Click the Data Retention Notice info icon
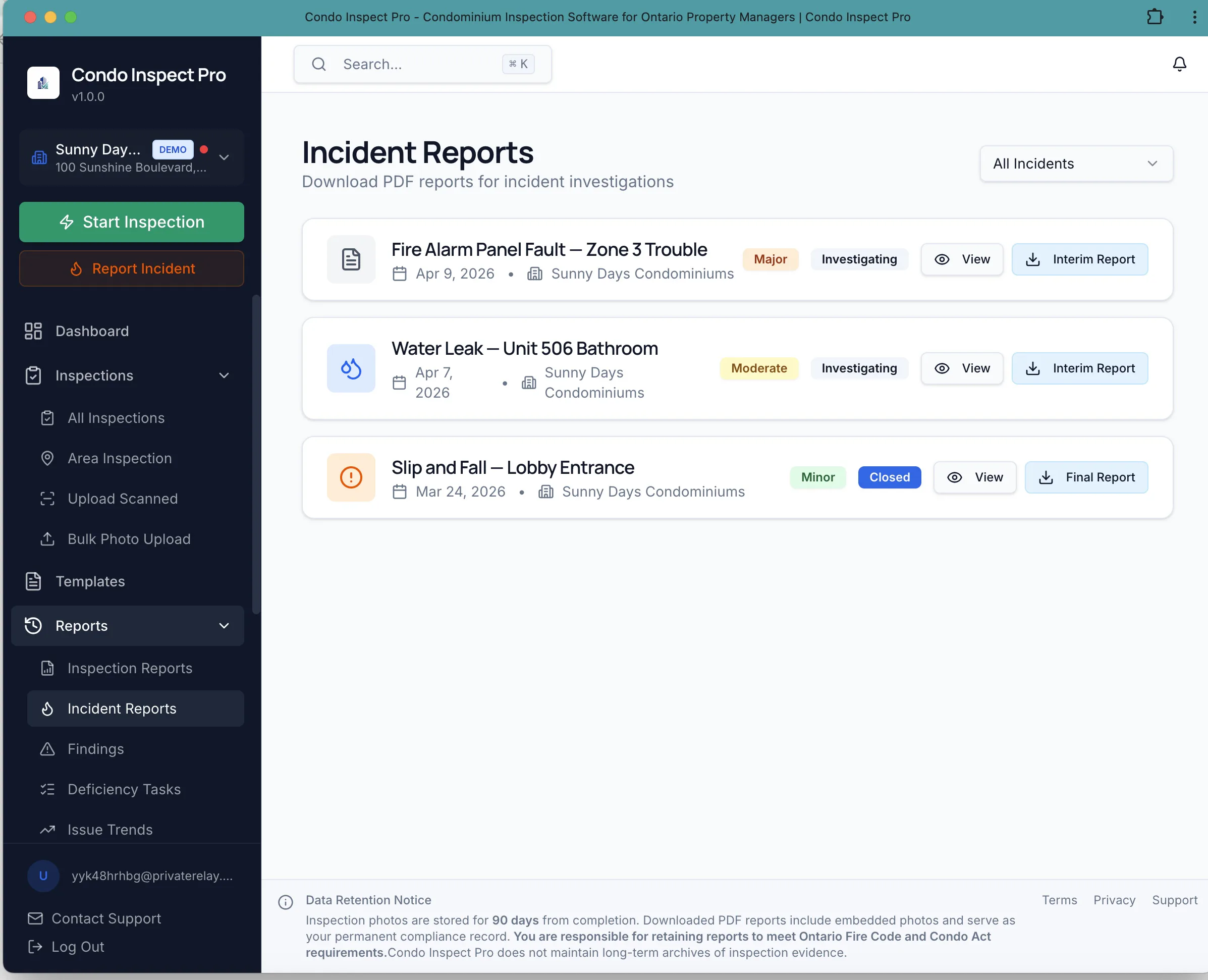1208x980 pixels. [x=286, y=902]
